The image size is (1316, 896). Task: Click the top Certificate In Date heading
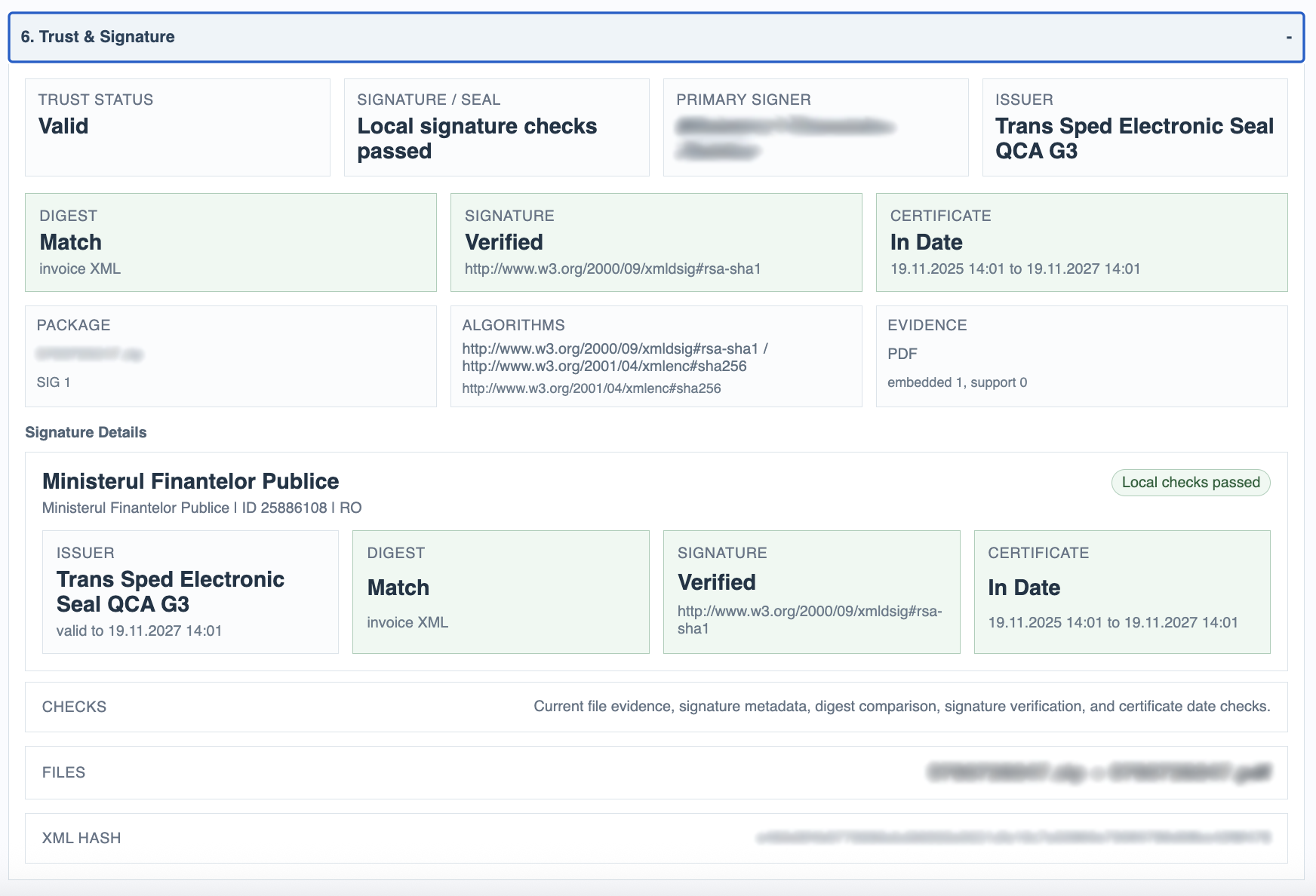click(926, 242)
